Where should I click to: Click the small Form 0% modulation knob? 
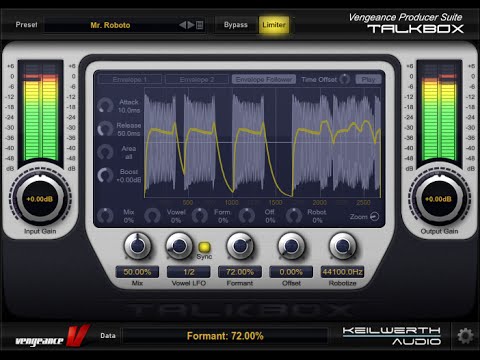[x=200, y=216]
